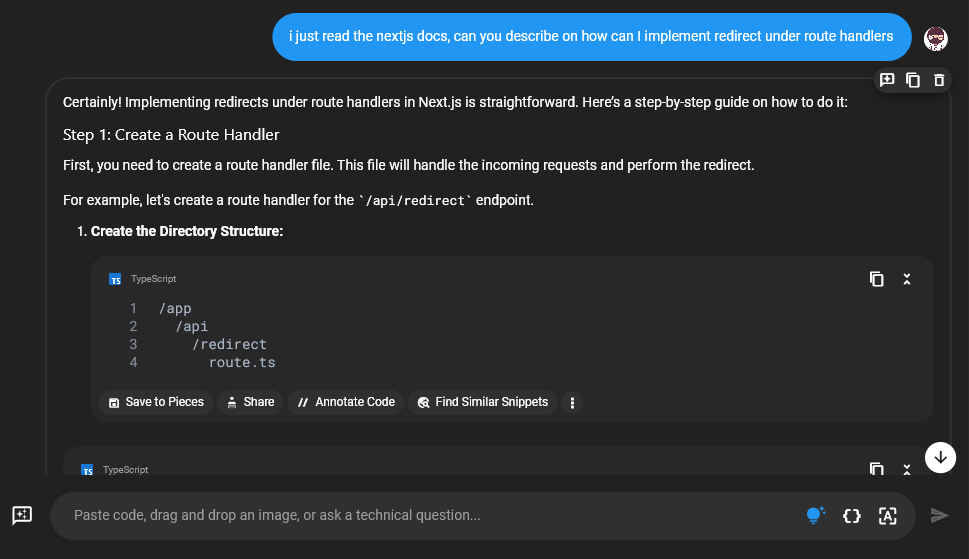Share the code snippet

(x=250, y=402)
